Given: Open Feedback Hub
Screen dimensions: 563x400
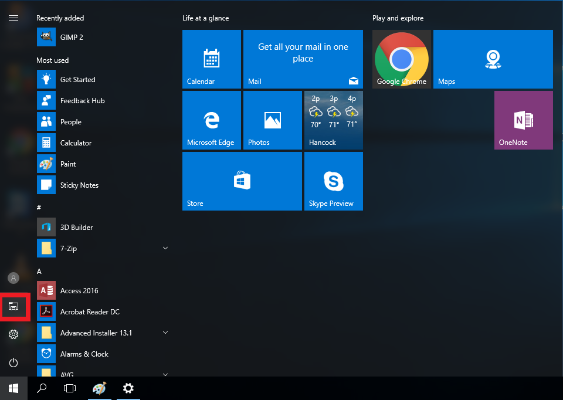Looking at the screenshot, I should (103, 101).
